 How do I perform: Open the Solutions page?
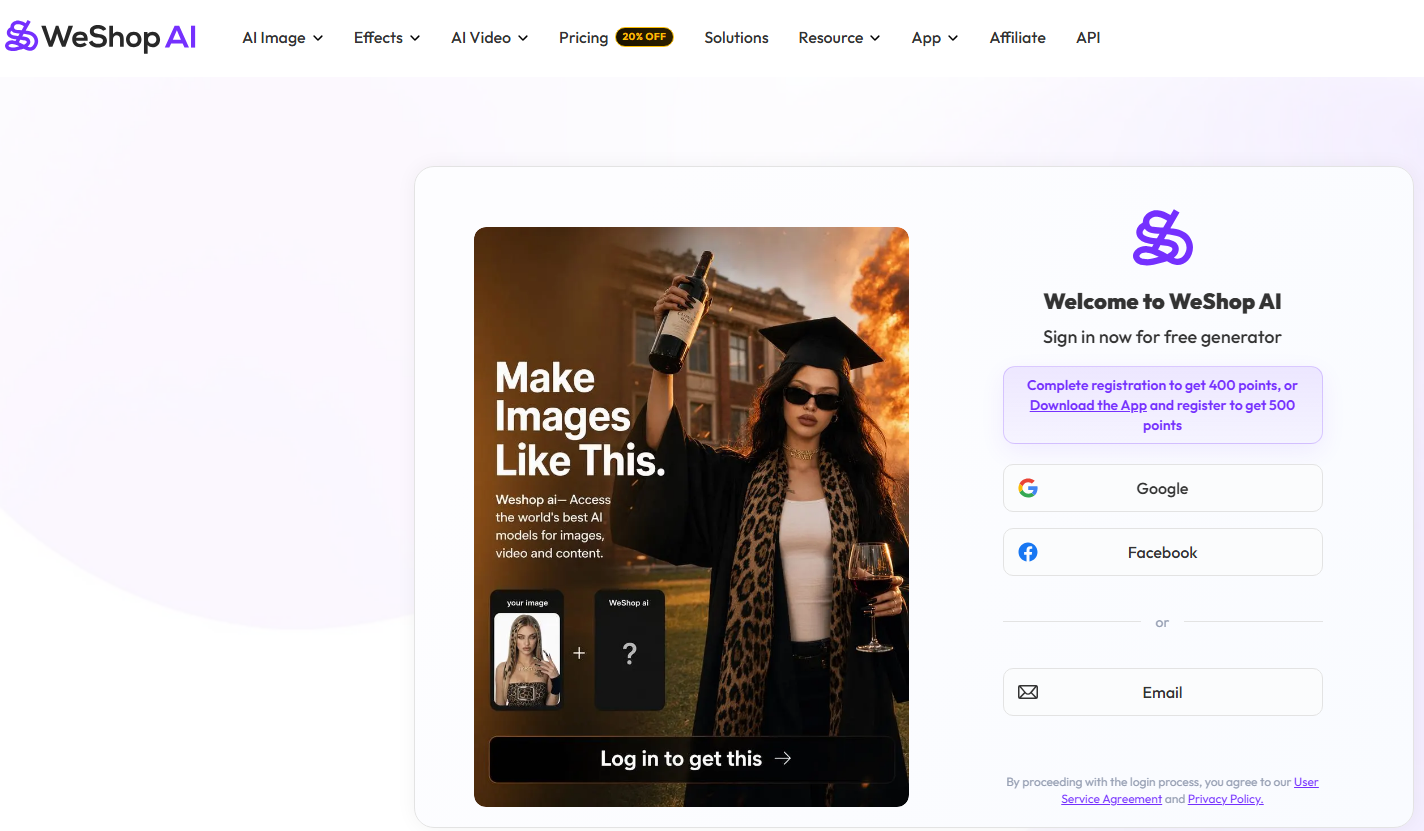tap(736, 38)
